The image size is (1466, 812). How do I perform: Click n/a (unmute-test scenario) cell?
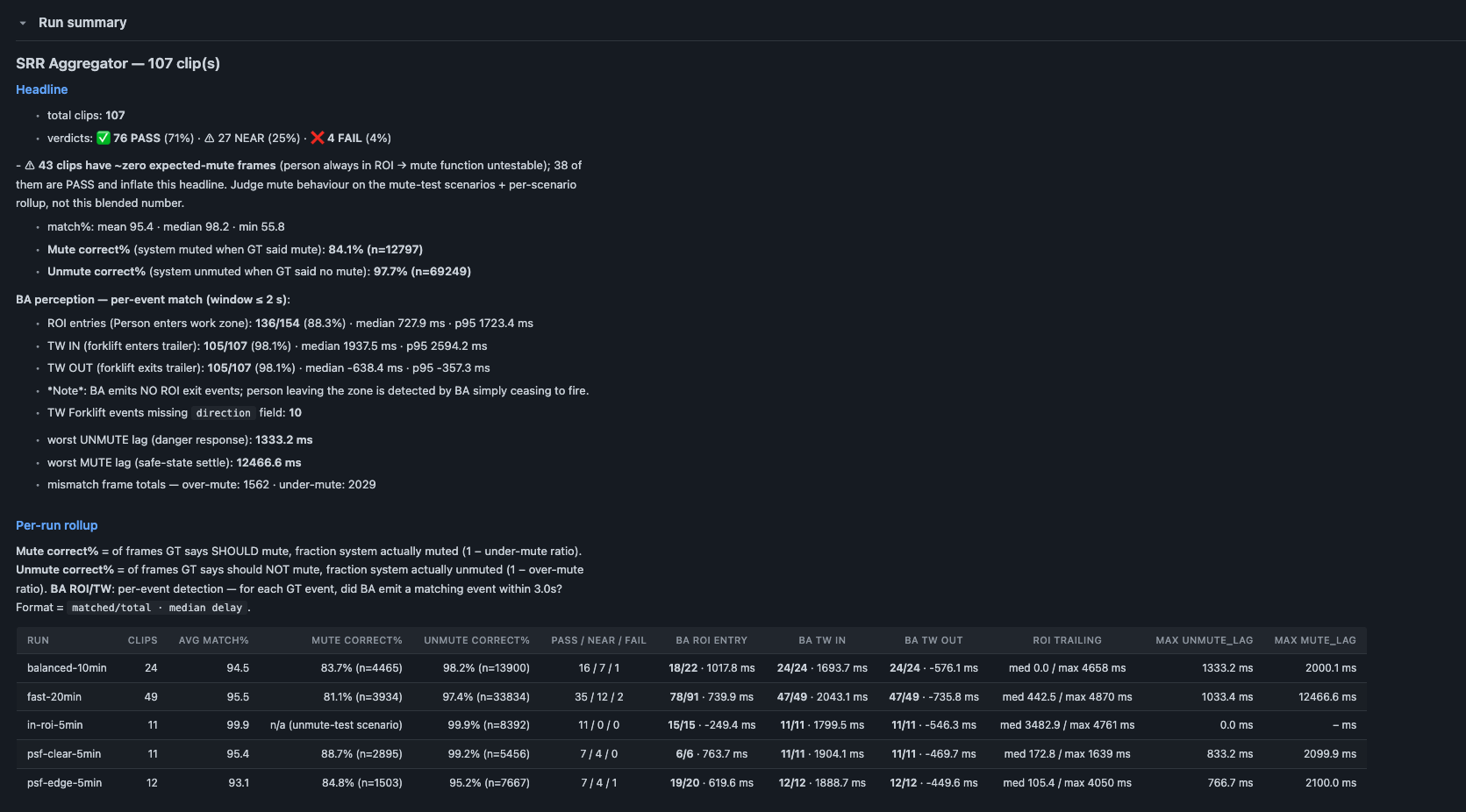[336, 725]
